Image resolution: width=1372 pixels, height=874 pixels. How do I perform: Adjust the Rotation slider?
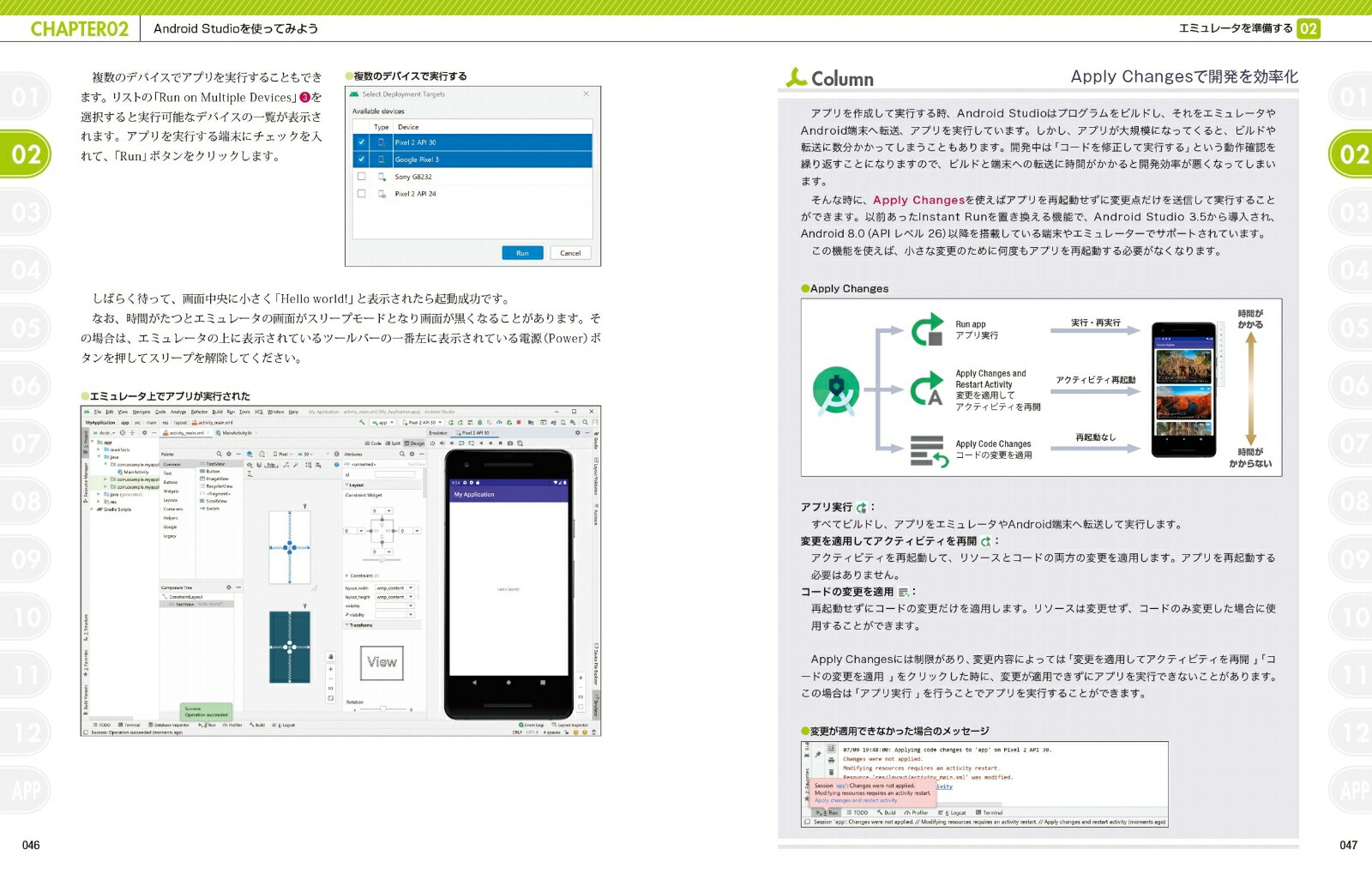(x=382, y=709)
